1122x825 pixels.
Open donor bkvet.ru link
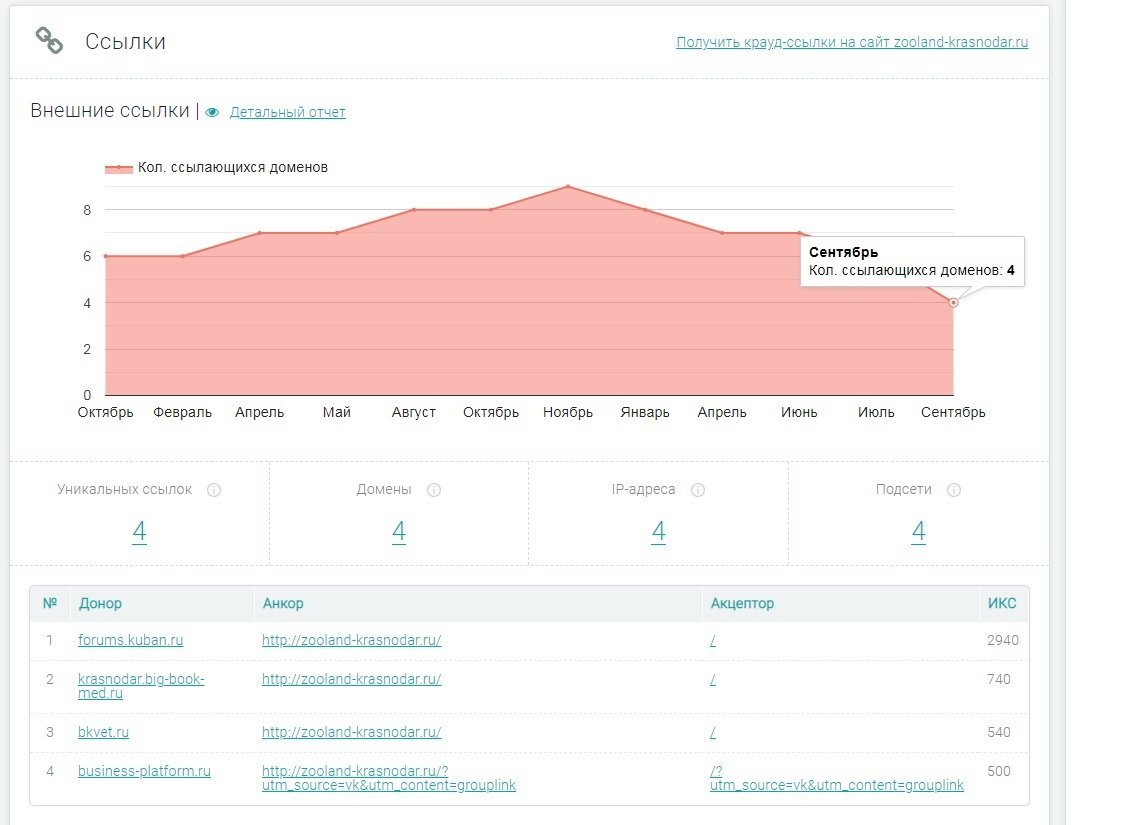coord(104,733)
